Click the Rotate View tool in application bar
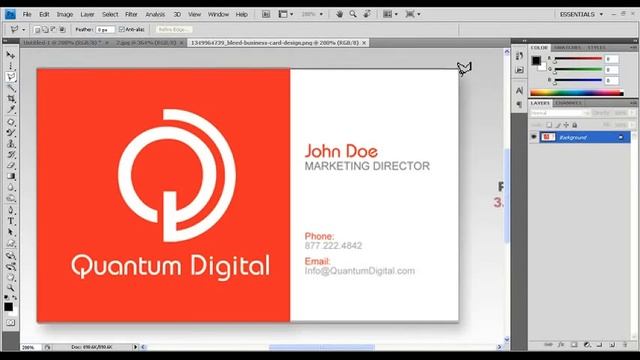The image size is (640, 360). point(367,14)
